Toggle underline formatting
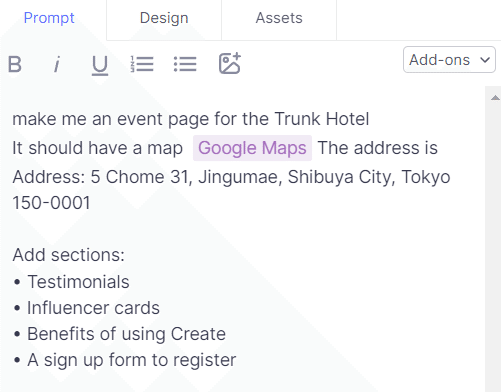Screen dimensions: 501x392 coord(100,65)
